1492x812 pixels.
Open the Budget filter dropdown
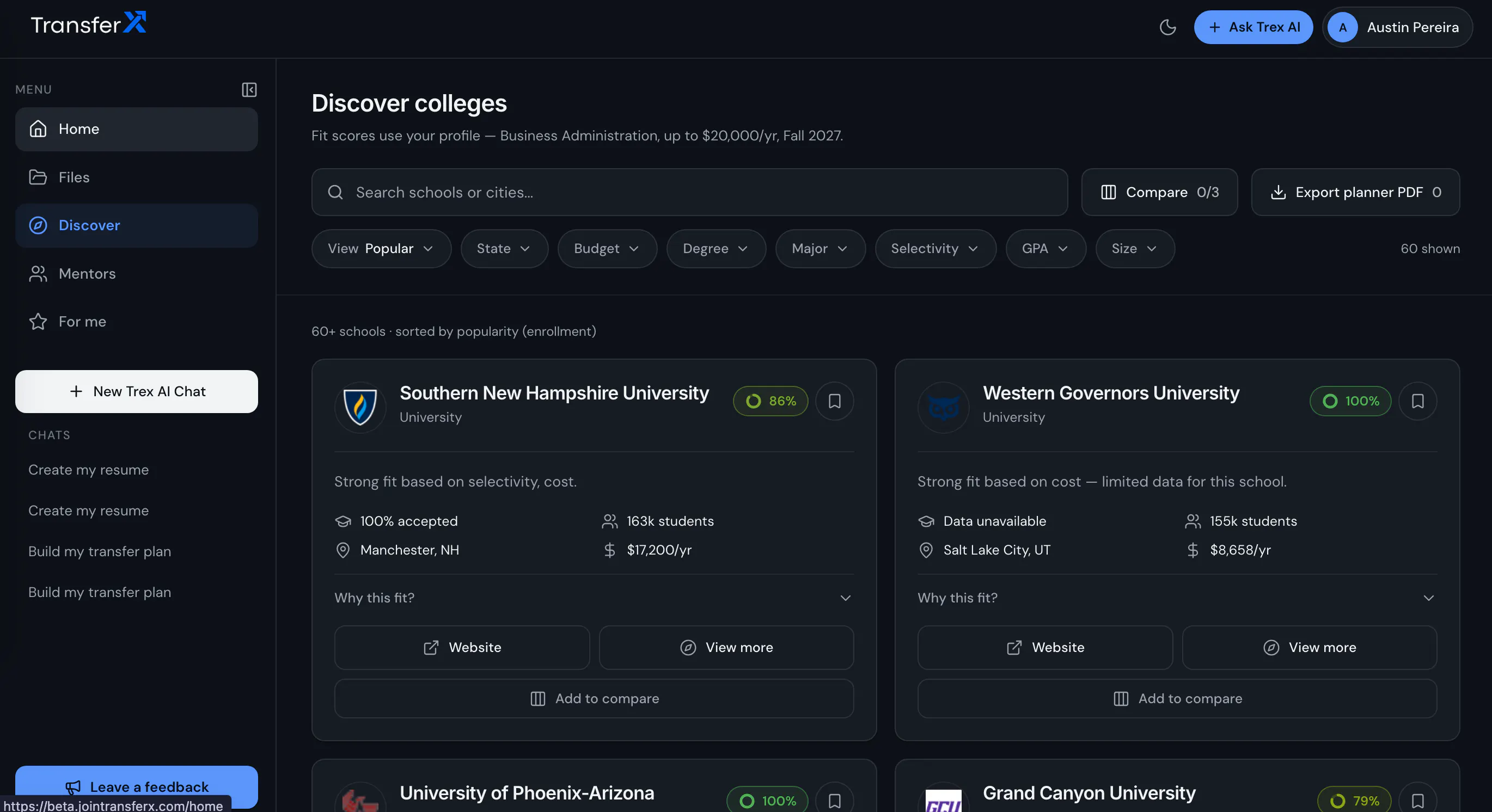click(607, 249)
